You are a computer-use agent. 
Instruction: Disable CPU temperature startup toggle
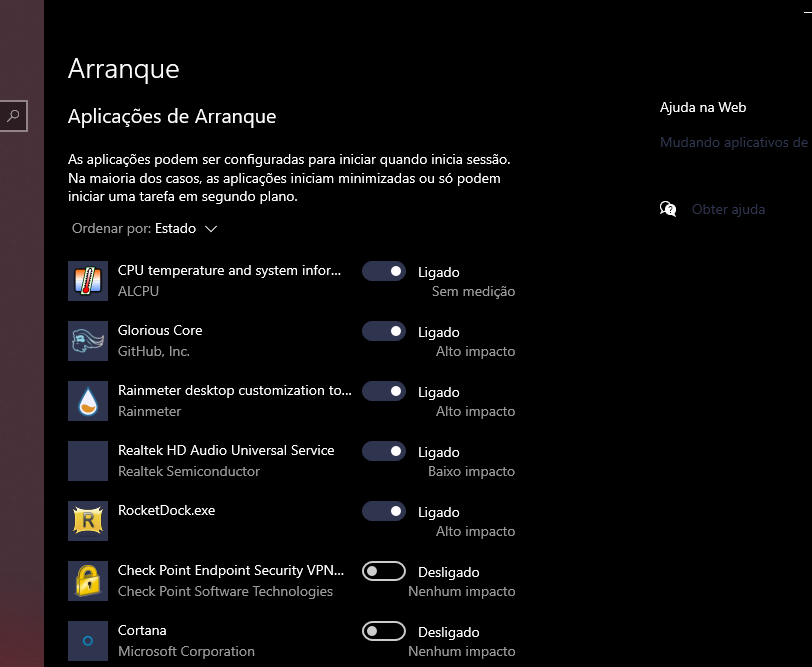[384, 271]
